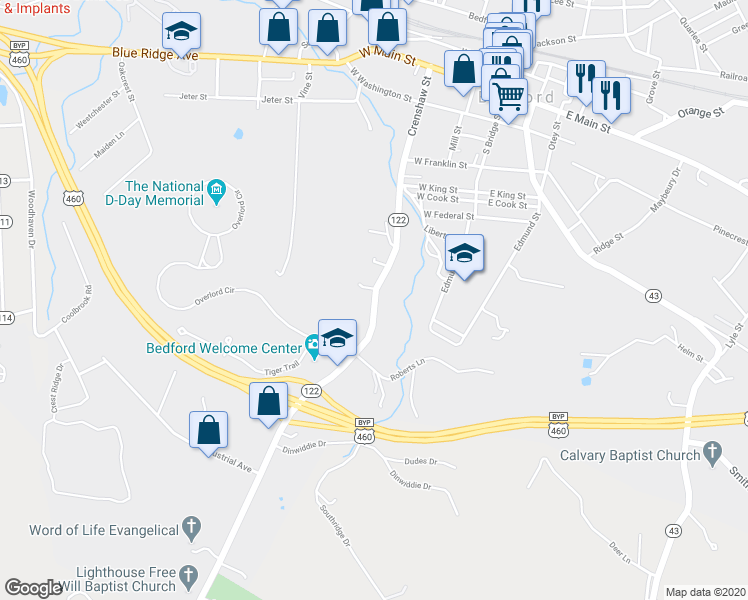Click the Route 122 shield on Crenshaw St
This screenshot has width=748, height=600.
398,219
